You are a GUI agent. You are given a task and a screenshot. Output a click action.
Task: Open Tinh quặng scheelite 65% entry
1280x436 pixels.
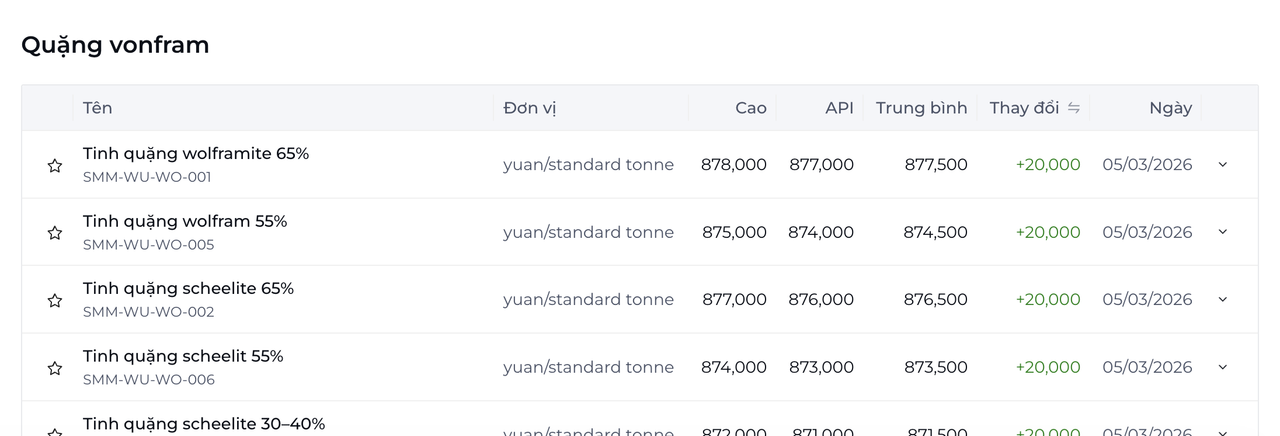coord(188,288)
